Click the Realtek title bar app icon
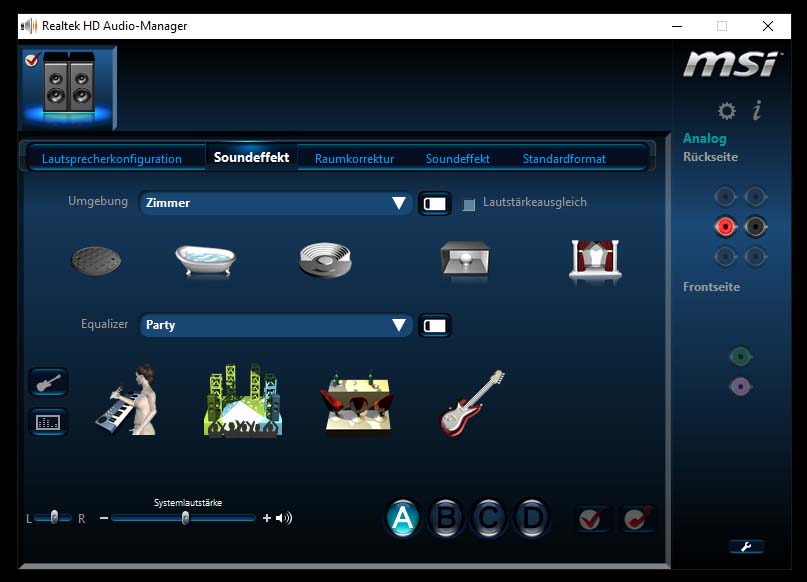Image resolution: width=807 pixels, height=582 pixels. click(x=29, y=26)
